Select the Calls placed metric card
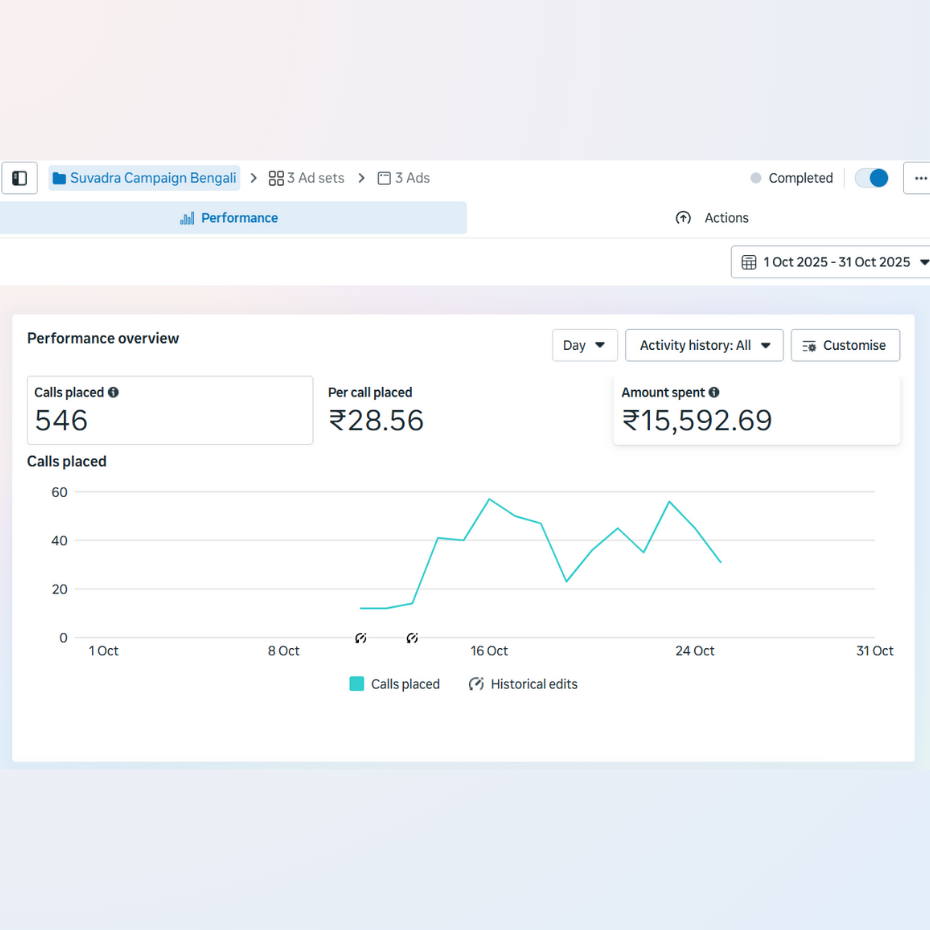Screen dimensions: 930x930 [170, 410]
